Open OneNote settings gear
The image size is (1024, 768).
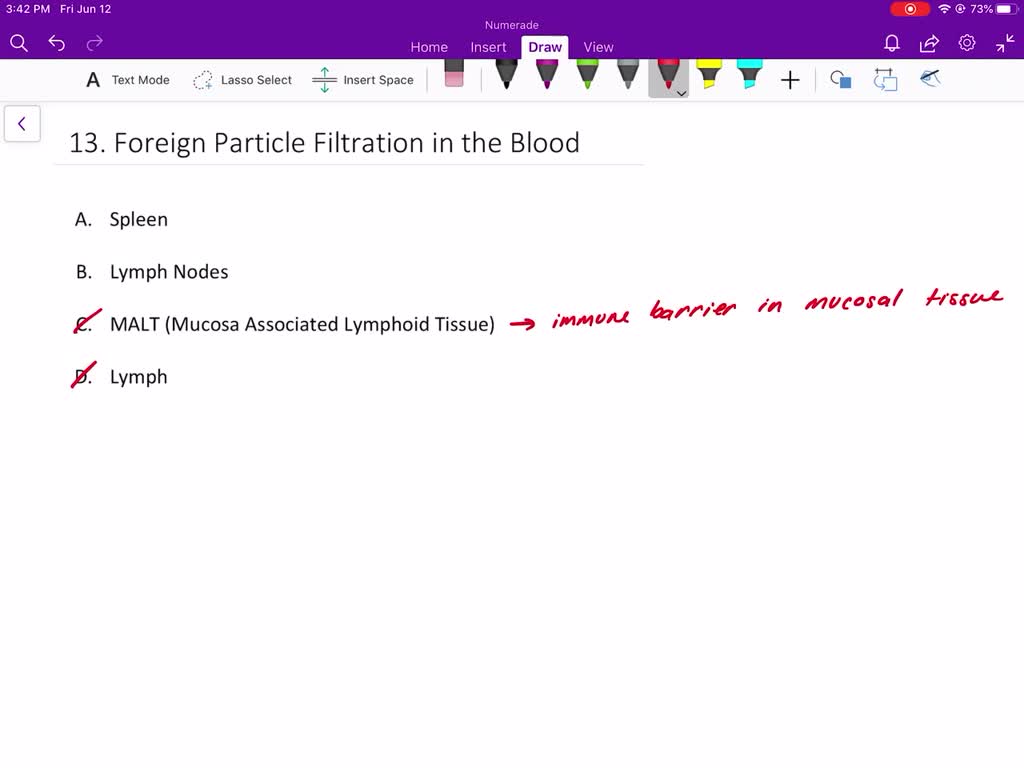pyautogui.click(x=966, y=44)
